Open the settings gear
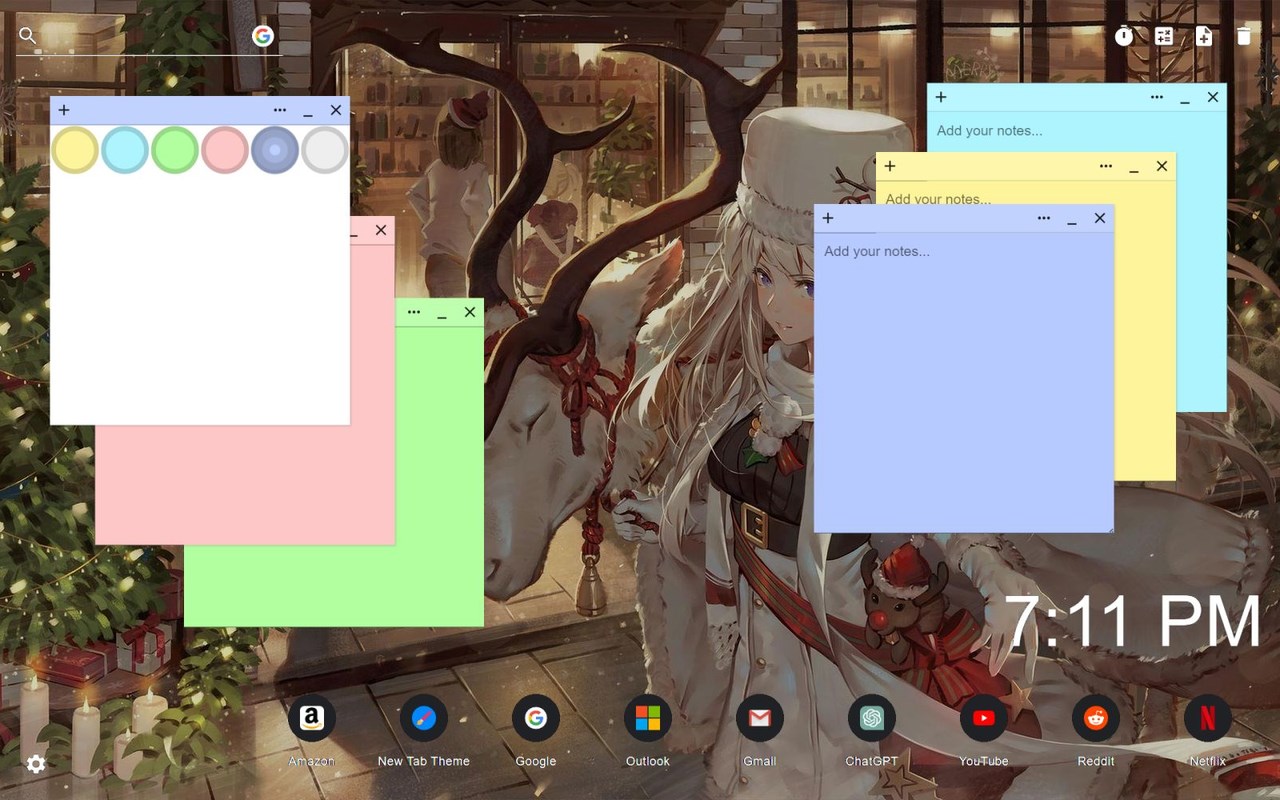The height and width of the screenshot is (800, 1280). coord(36,764)
